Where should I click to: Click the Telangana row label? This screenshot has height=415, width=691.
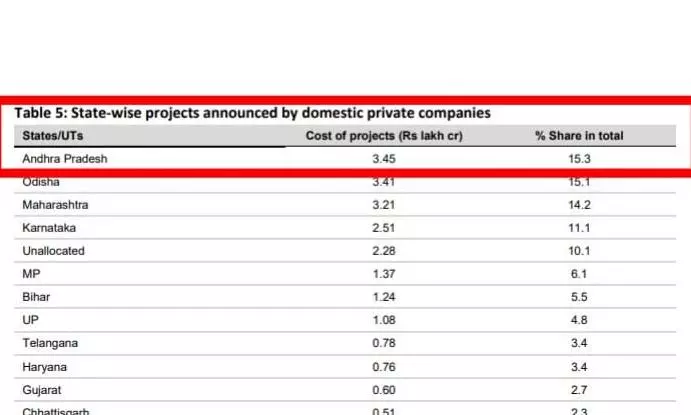pos(50,343)
